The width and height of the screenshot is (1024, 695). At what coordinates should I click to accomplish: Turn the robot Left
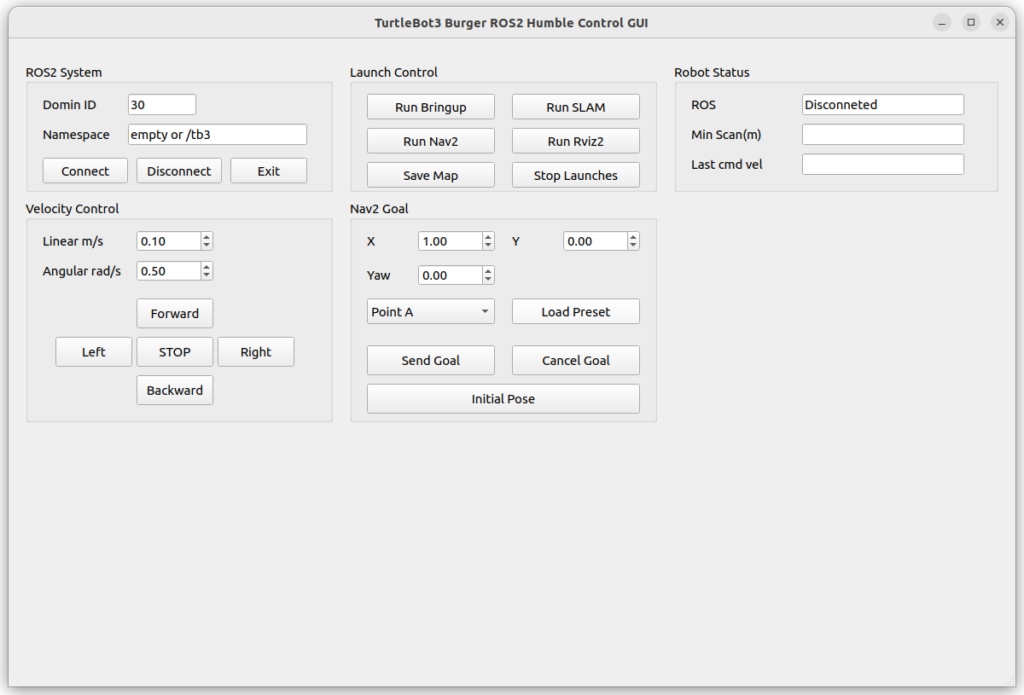[93, 352]
